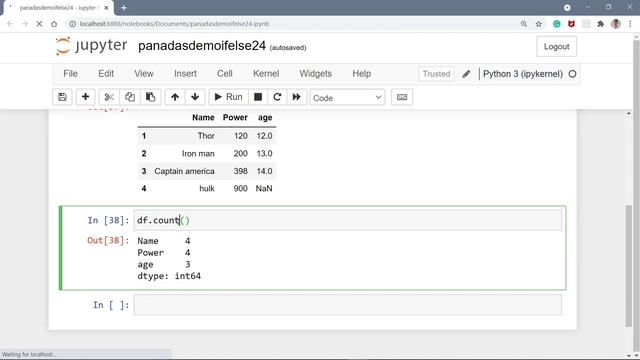Open a new browser tab

pos(124,8)
